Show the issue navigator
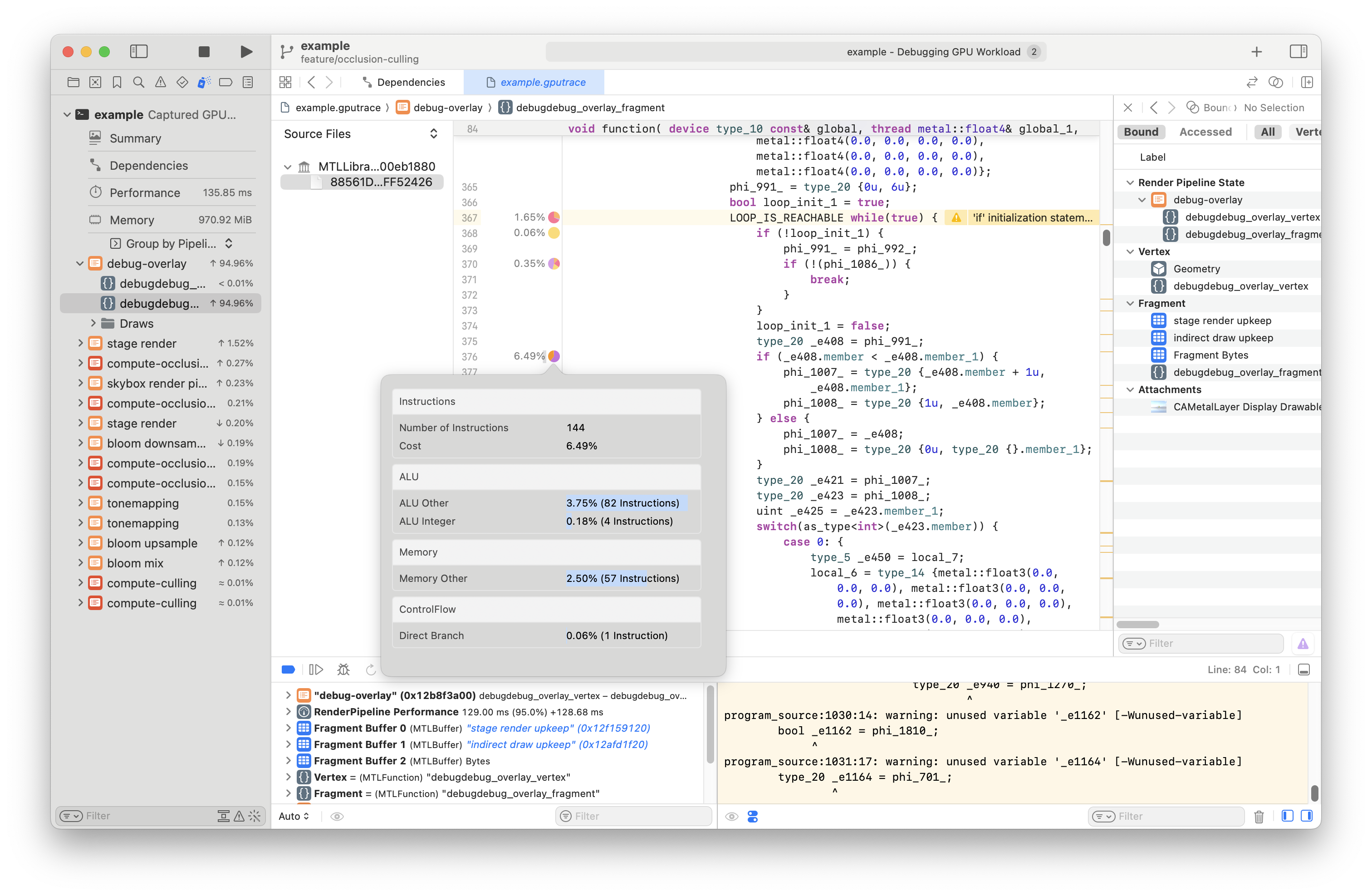Image resolution: width=1372 pixels, height=896 pixels. pos(161,82)
